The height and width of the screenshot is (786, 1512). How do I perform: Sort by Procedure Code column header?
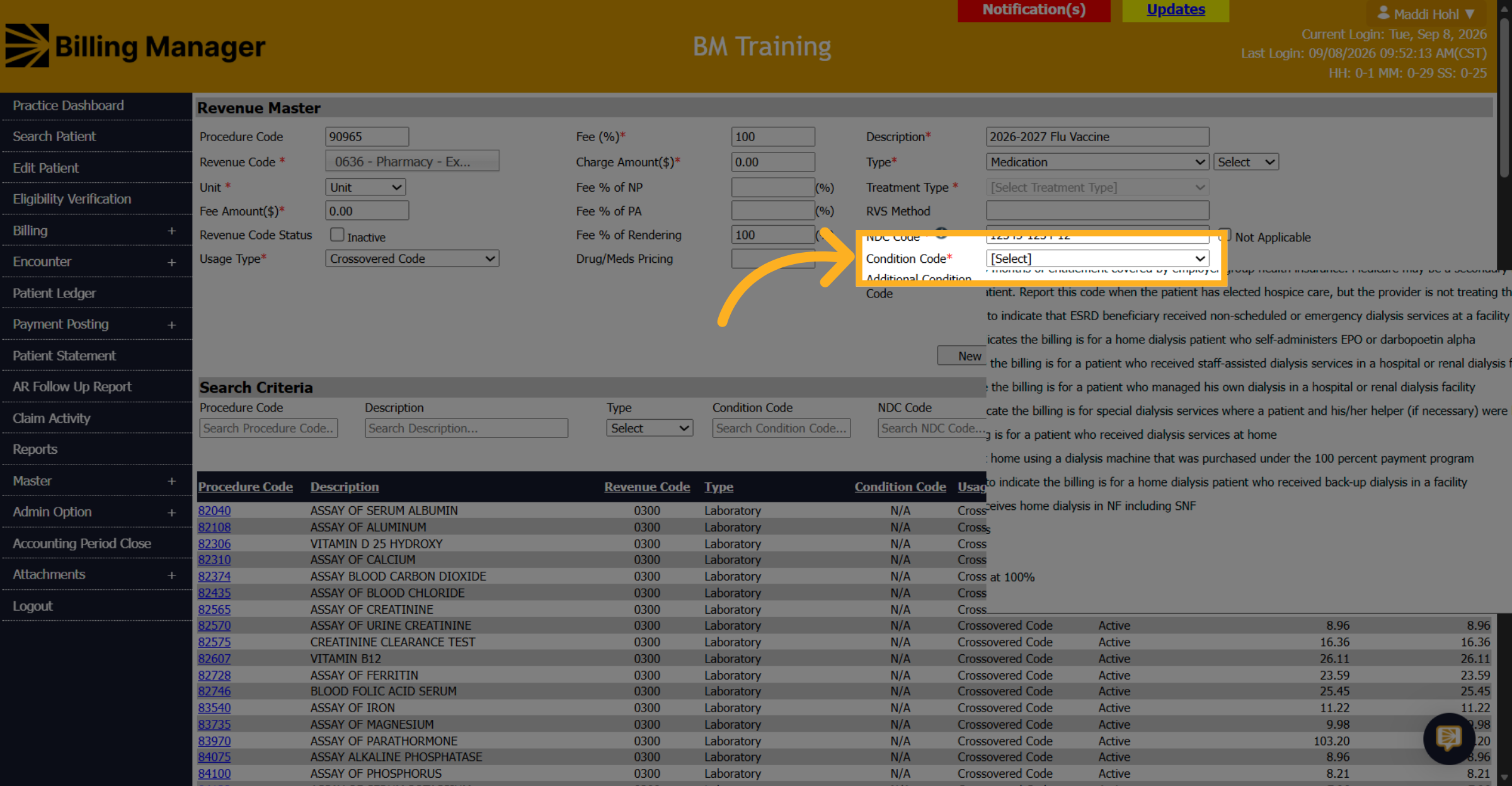[245, 487]
